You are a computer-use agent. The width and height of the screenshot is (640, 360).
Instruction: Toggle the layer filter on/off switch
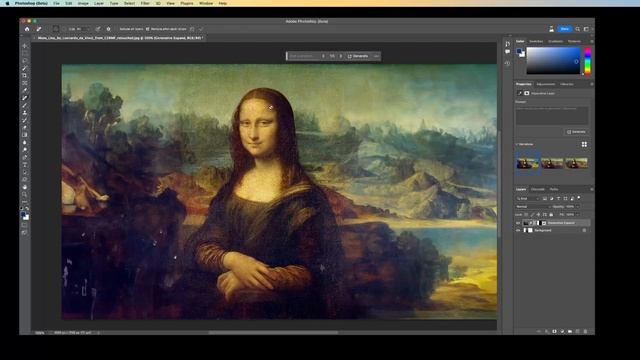coord(579,198)
